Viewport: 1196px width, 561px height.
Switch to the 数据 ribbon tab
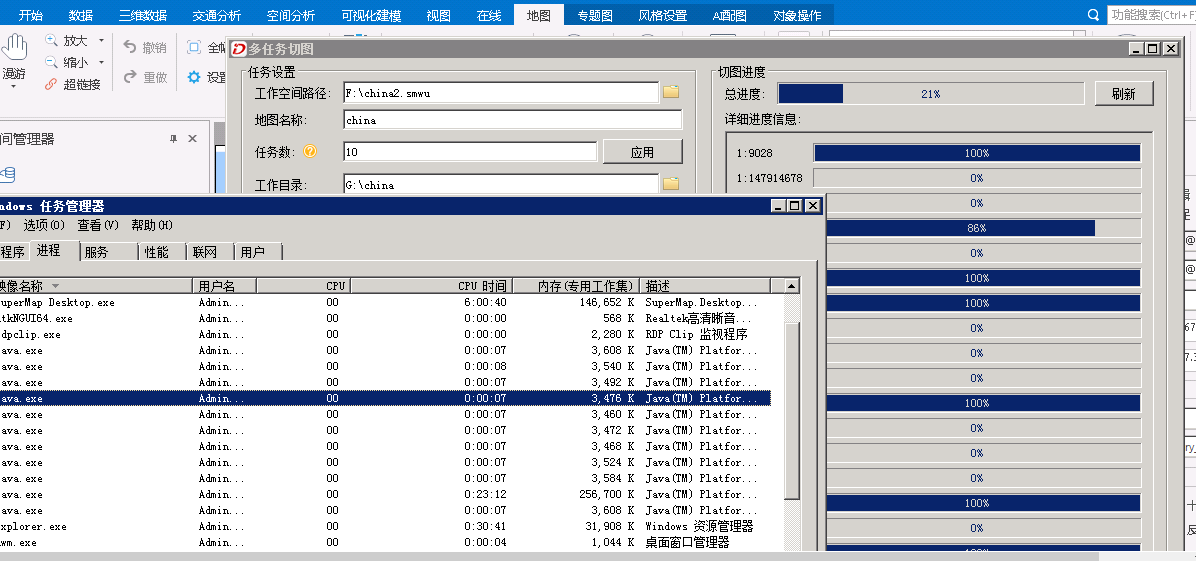(x=81, y=15)
